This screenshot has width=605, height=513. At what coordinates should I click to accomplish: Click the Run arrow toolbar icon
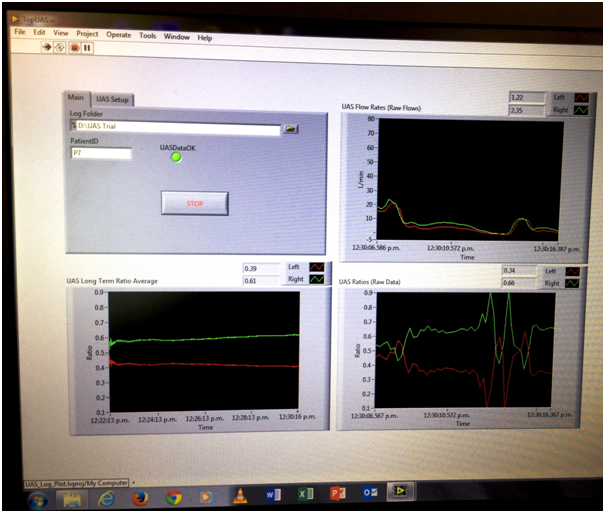point(47,47)
